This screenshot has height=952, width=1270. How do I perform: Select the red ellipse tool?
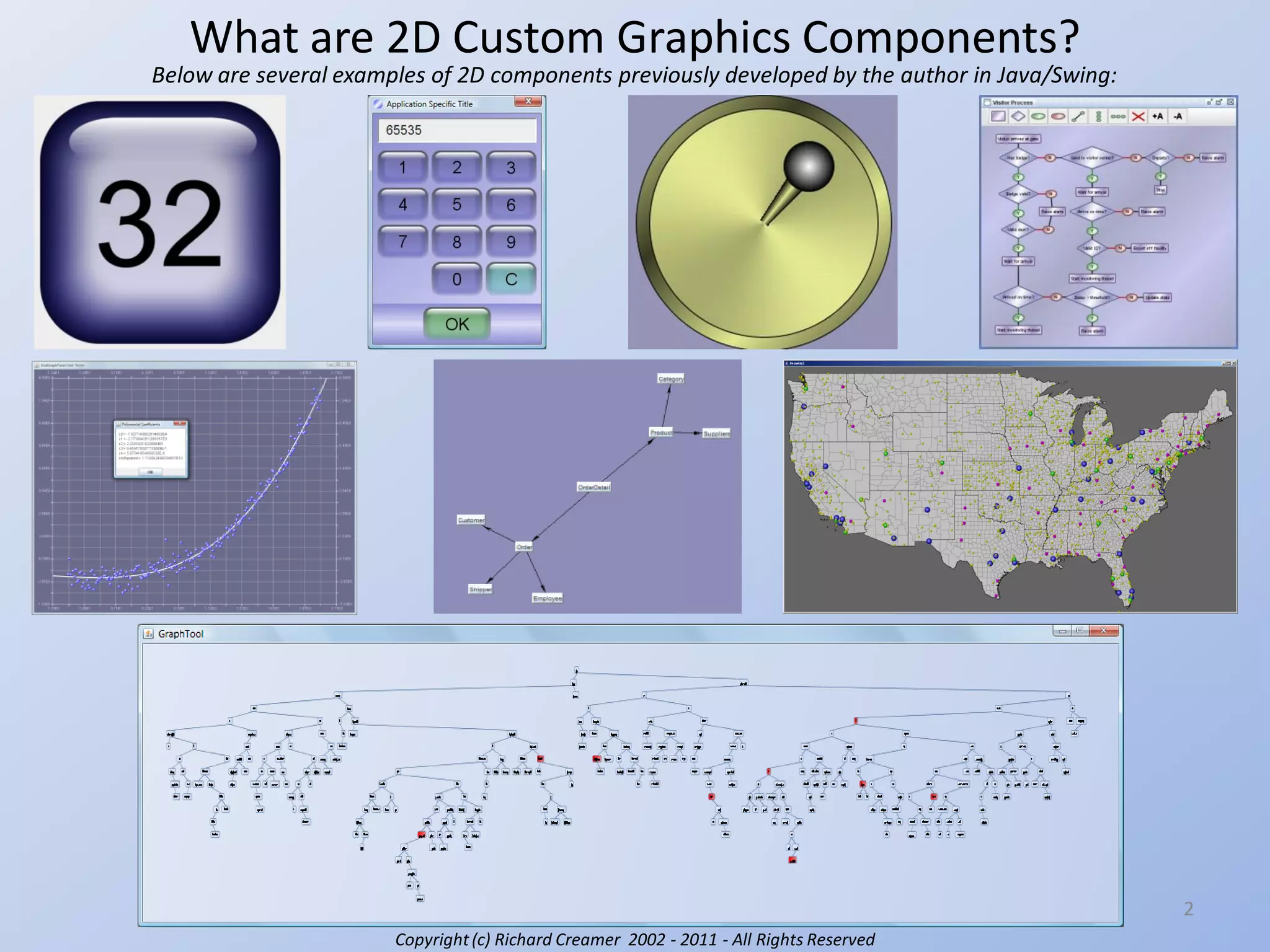(1059, 116)
